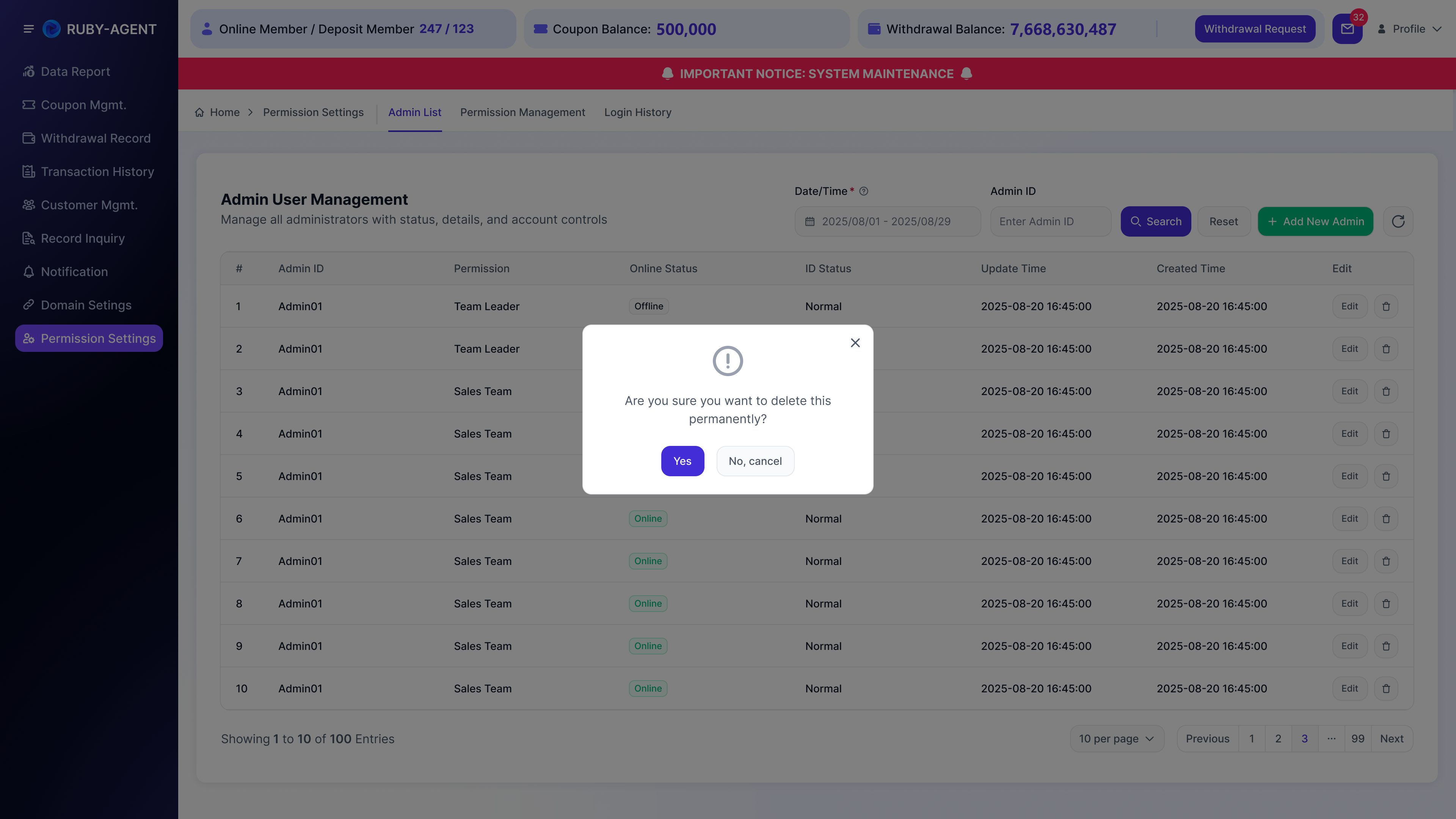This screenshot has height=819, width=1456.
Task: Click Add New Admin button
Action: tap(1316, 221)
